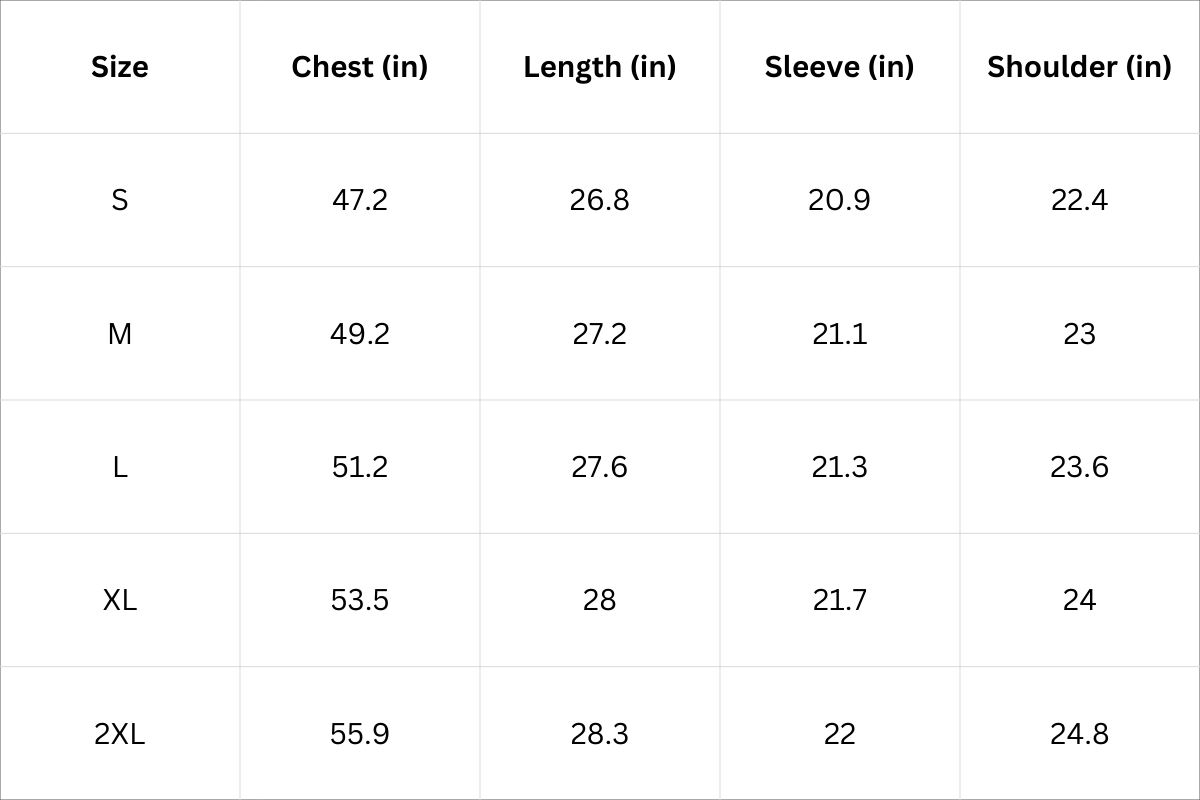Select the Chest (in) column header

click(360, 67)
